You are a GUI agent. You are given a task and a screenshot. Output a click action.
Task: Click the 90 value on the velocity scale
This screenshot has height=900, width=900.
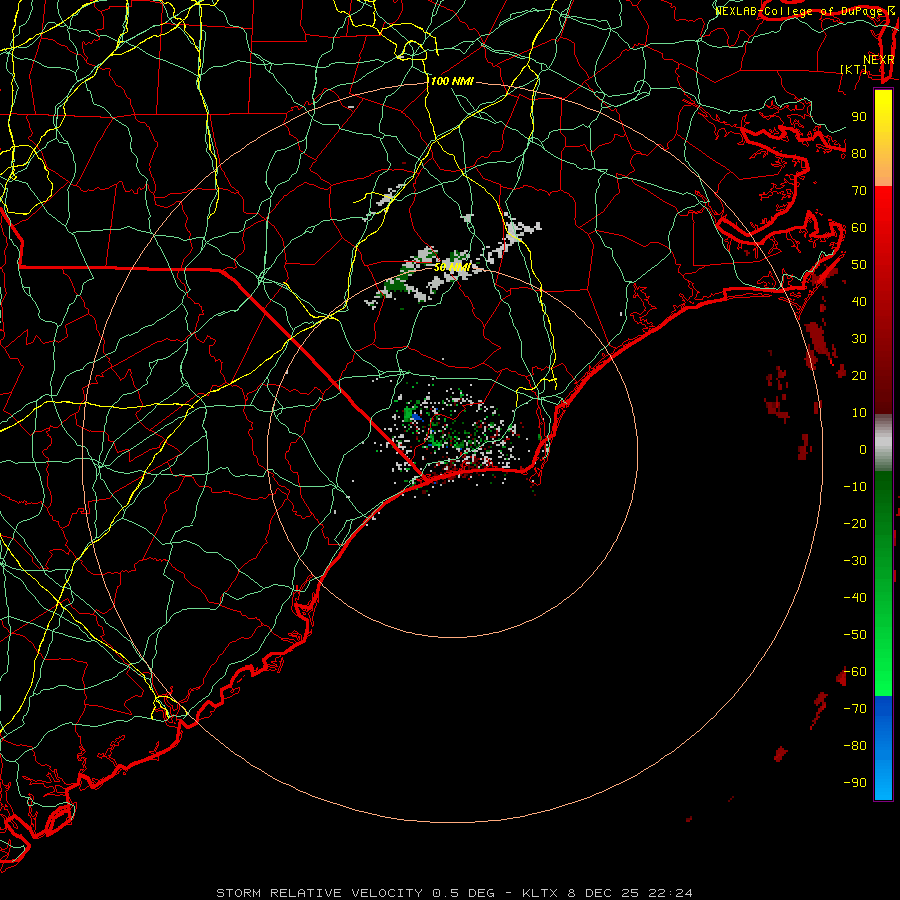pos(859,117)
